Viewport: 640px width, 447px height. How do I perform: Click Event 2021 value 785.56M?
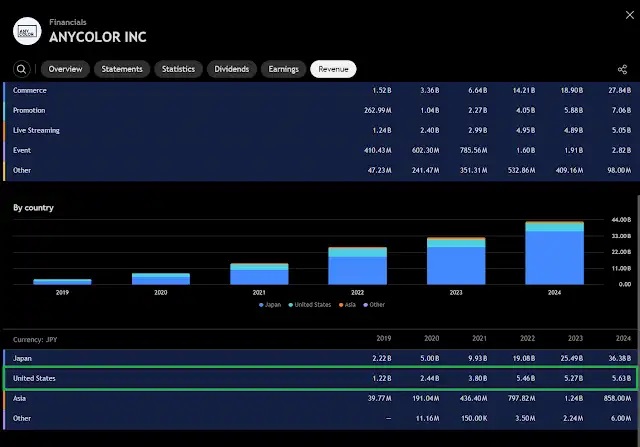click(473, 150)
